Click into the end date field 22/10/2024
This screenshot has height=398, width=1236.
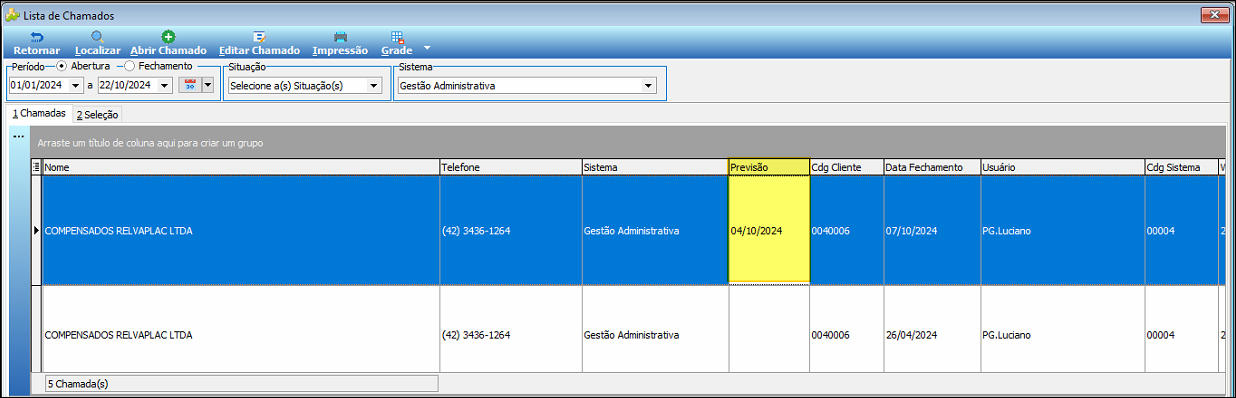click(x=128, y=86)
